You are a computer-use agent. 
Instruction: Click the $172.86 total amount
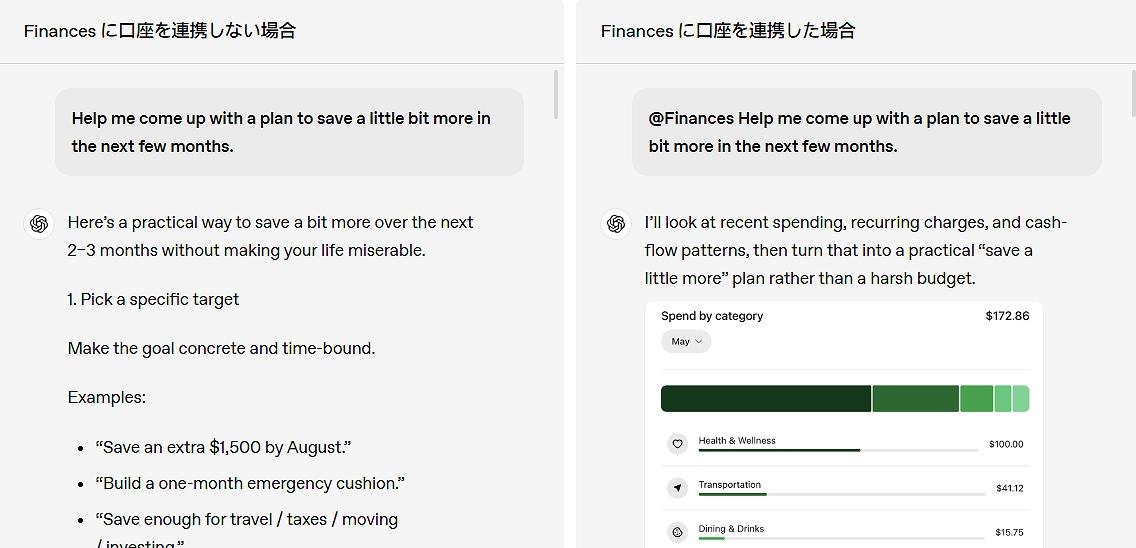[1007, 316]
